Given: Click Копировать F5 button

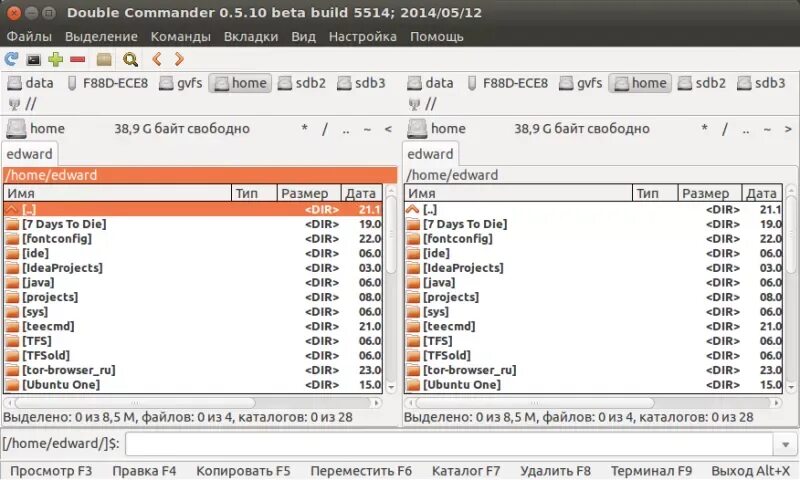Looking at the screenshot, I should (x=243, y=471).
